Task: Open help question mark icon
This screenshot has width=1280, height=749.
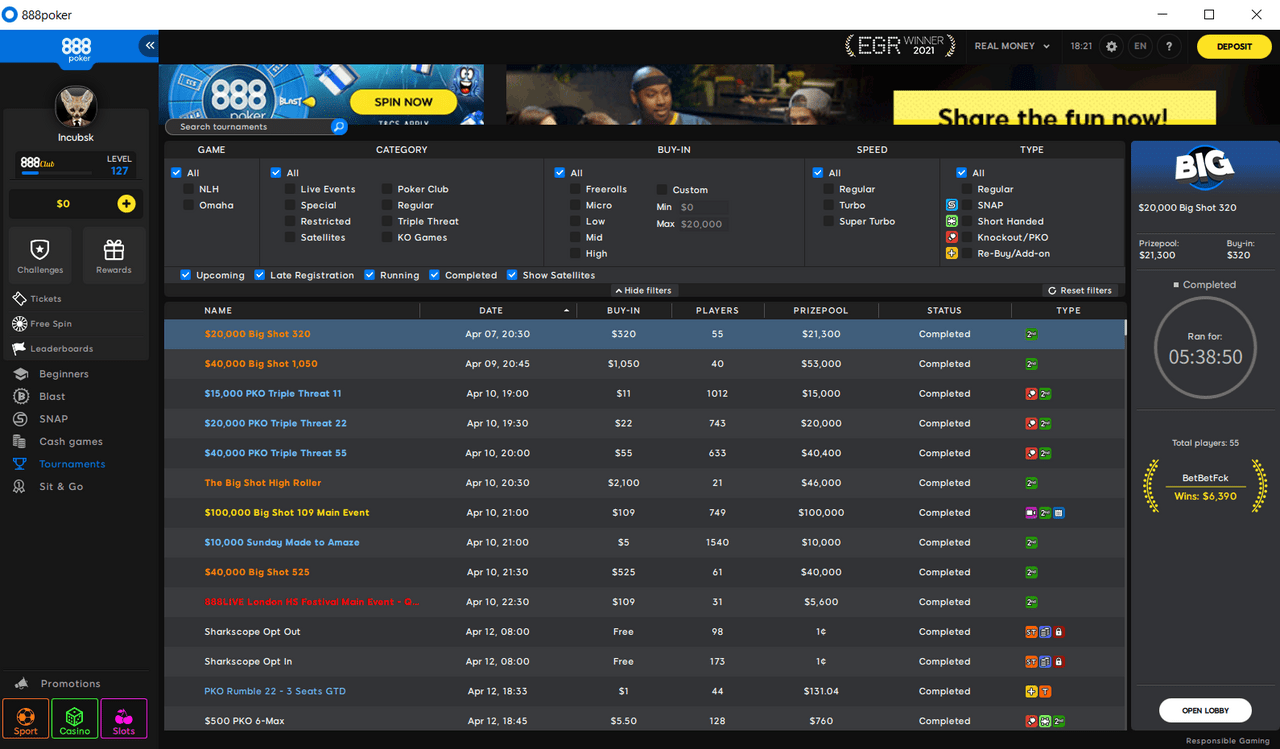Action: pyautogui.click(x=1169, y=46)
